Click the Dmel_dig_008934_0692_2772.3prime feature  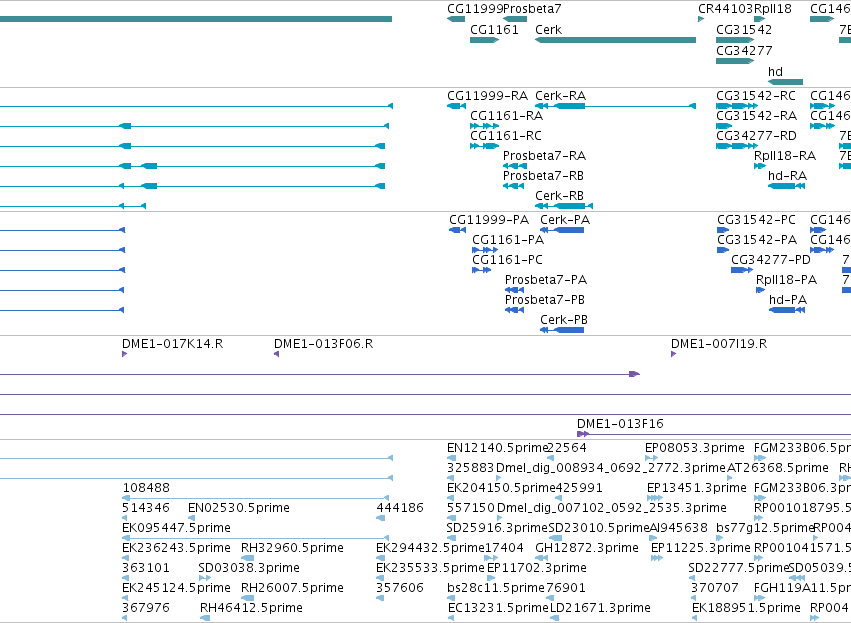(499, 478)
